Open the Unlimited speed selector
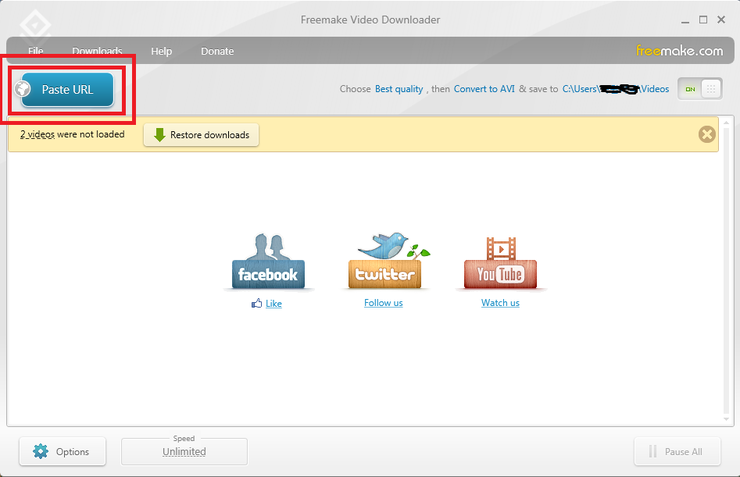Image resolution: width=740 pixels, height=477 pixels. pyautogui.click(x=184, y=452)
